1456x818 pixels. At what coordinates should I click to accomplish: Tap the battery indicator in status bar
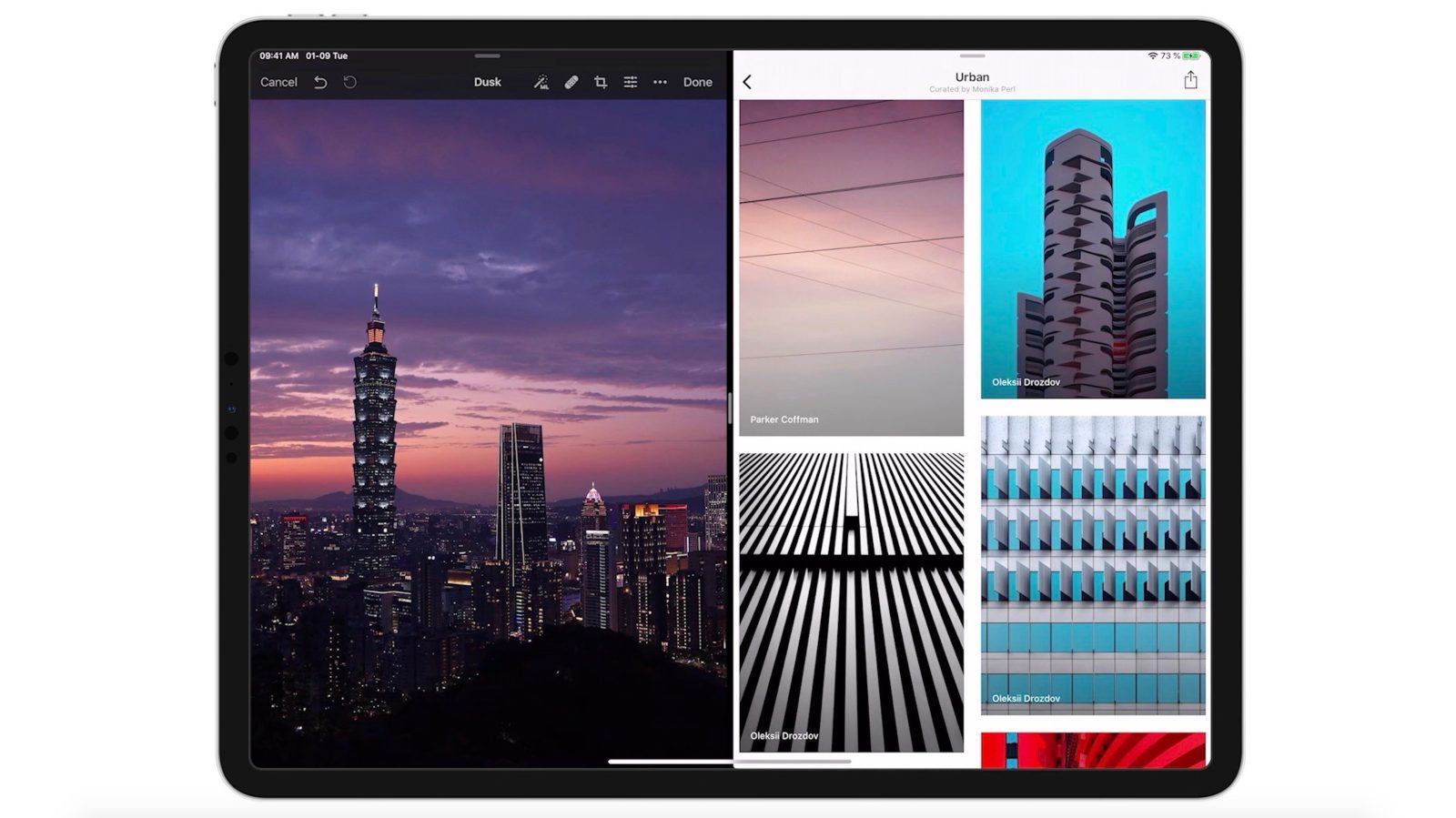(x=1191, y=56)
